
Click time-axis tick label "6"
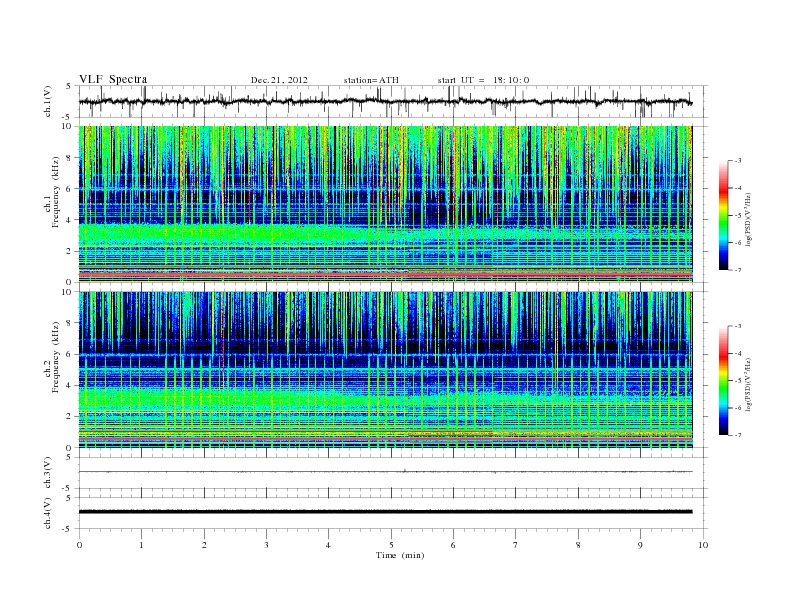coord(453,545)
